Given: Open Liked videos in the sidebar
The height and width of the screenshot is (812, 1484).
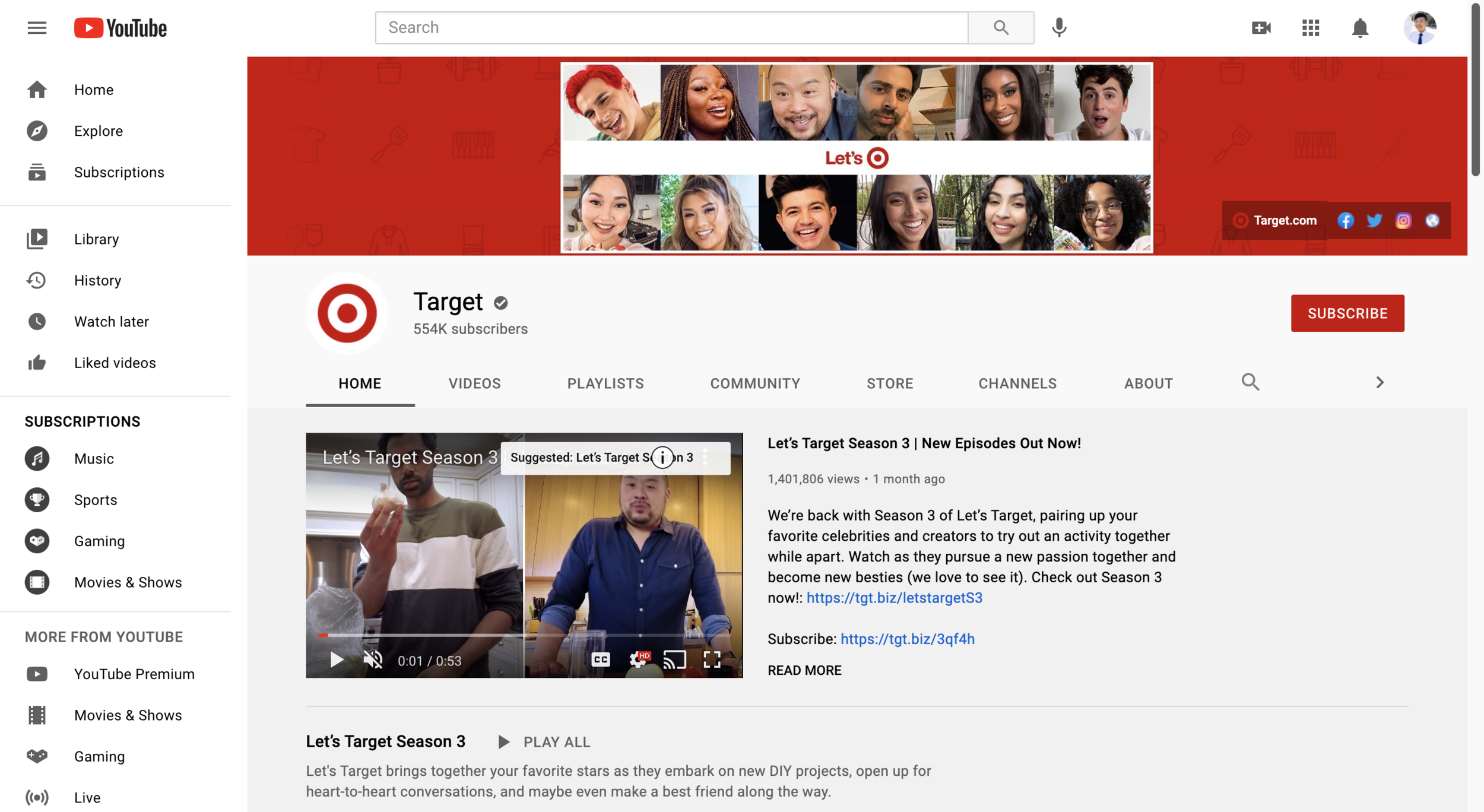Looking at the screenshot, I should 116,363.
